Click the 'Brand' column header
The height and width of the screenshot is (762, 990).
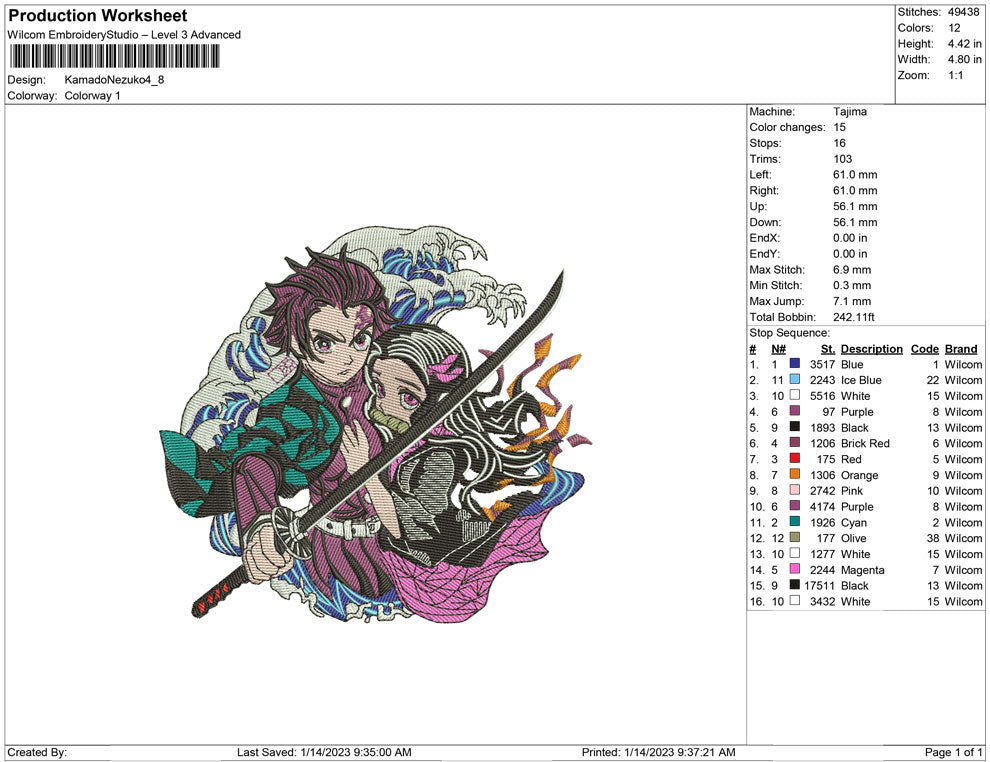[961, 349]
